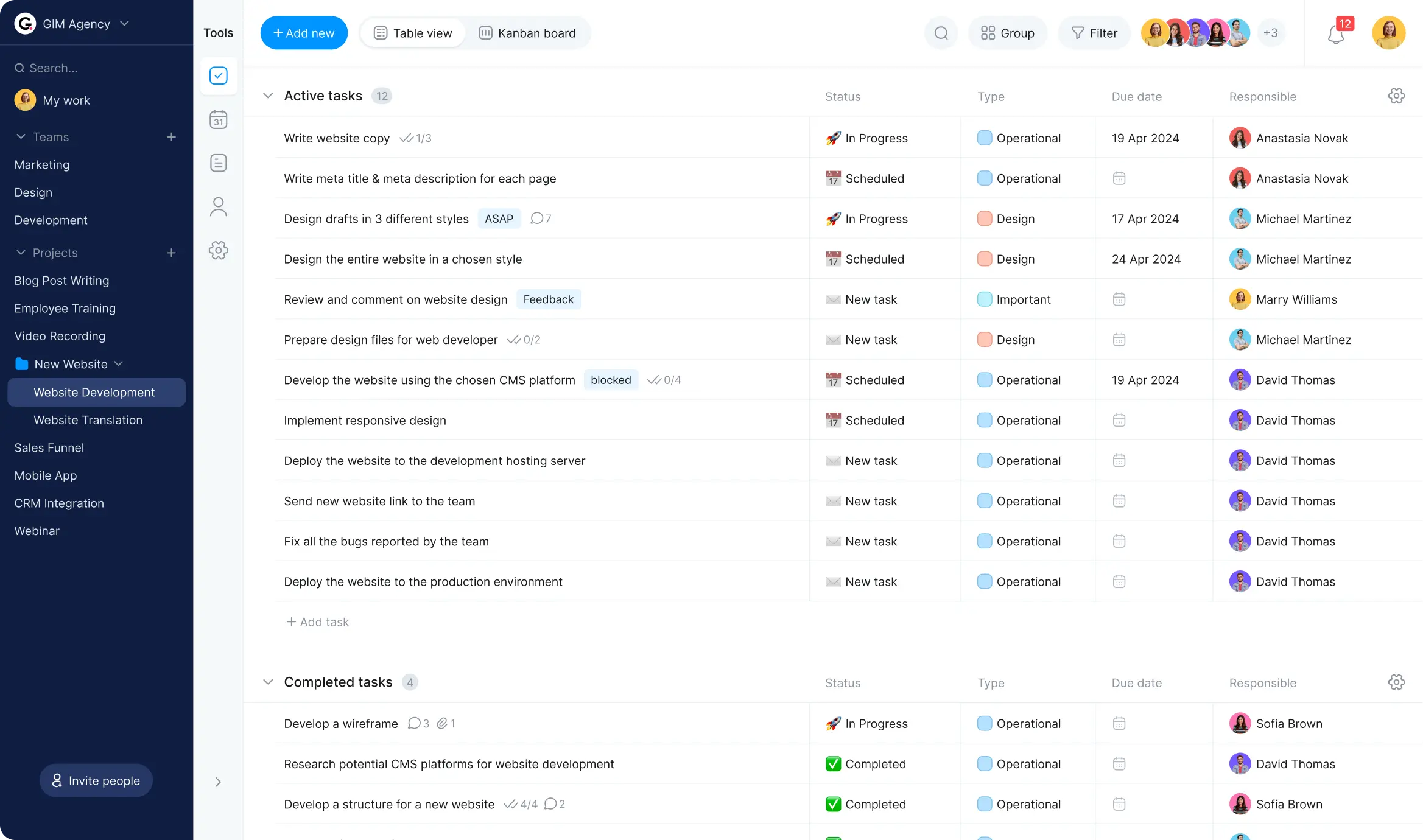Open subtask checklist 1/3 on Write website copy
1423x840 pixels.
tap(415, 138)
